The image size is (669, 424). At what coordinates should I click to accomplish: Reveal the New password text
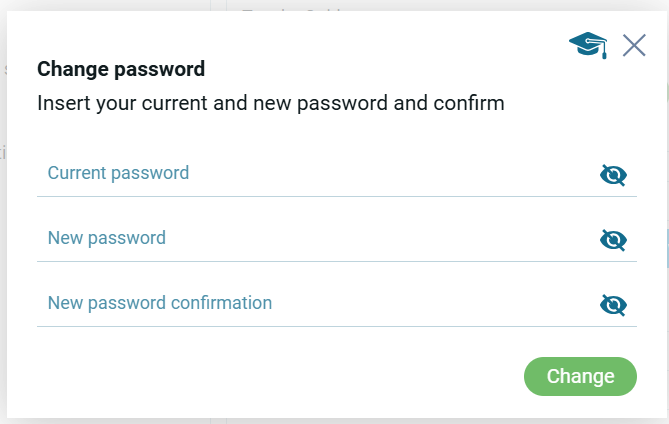coord(613,240)
